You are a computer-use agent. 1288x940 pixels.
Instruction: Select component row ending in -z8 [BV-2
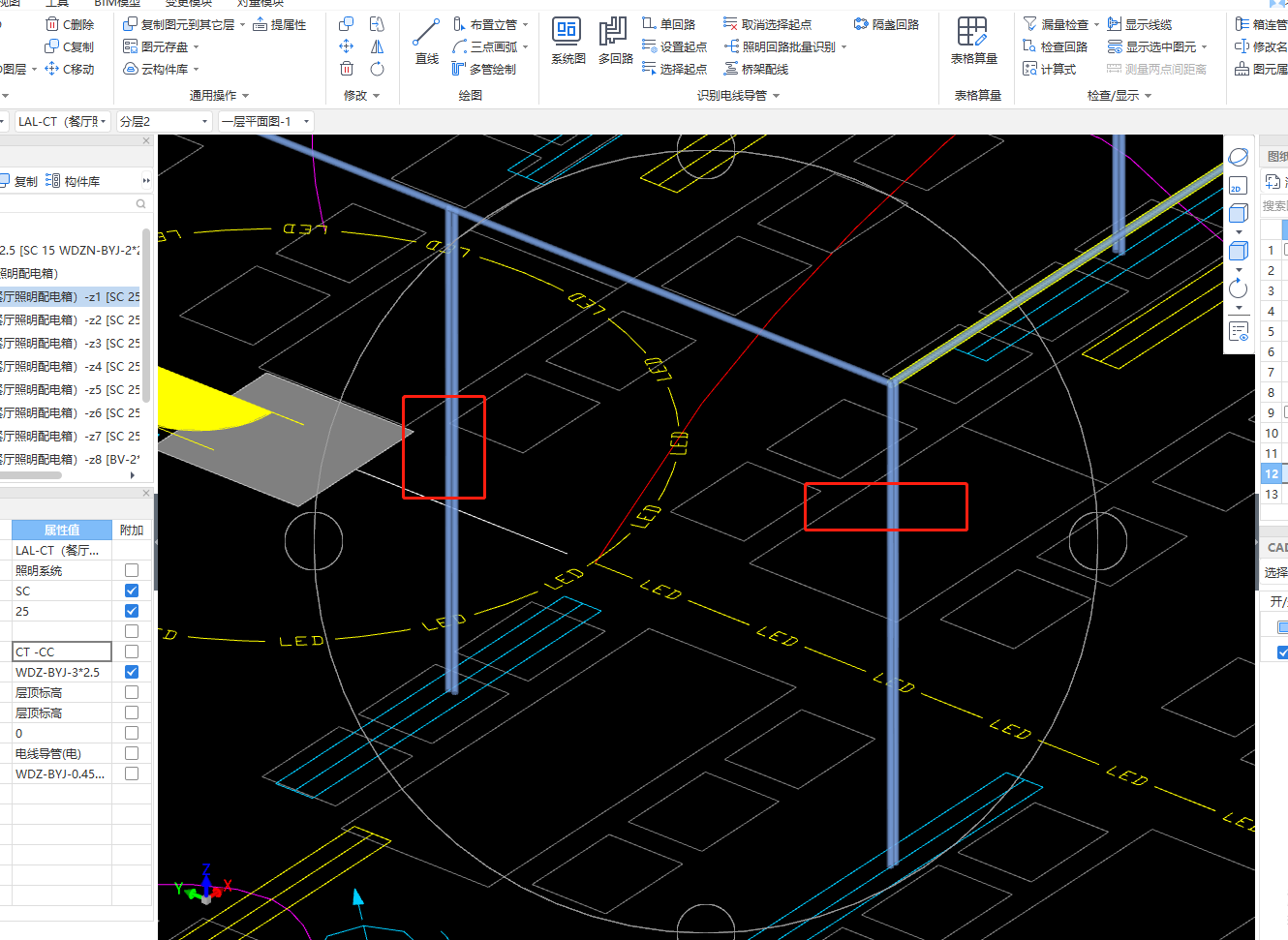(70, 459)
